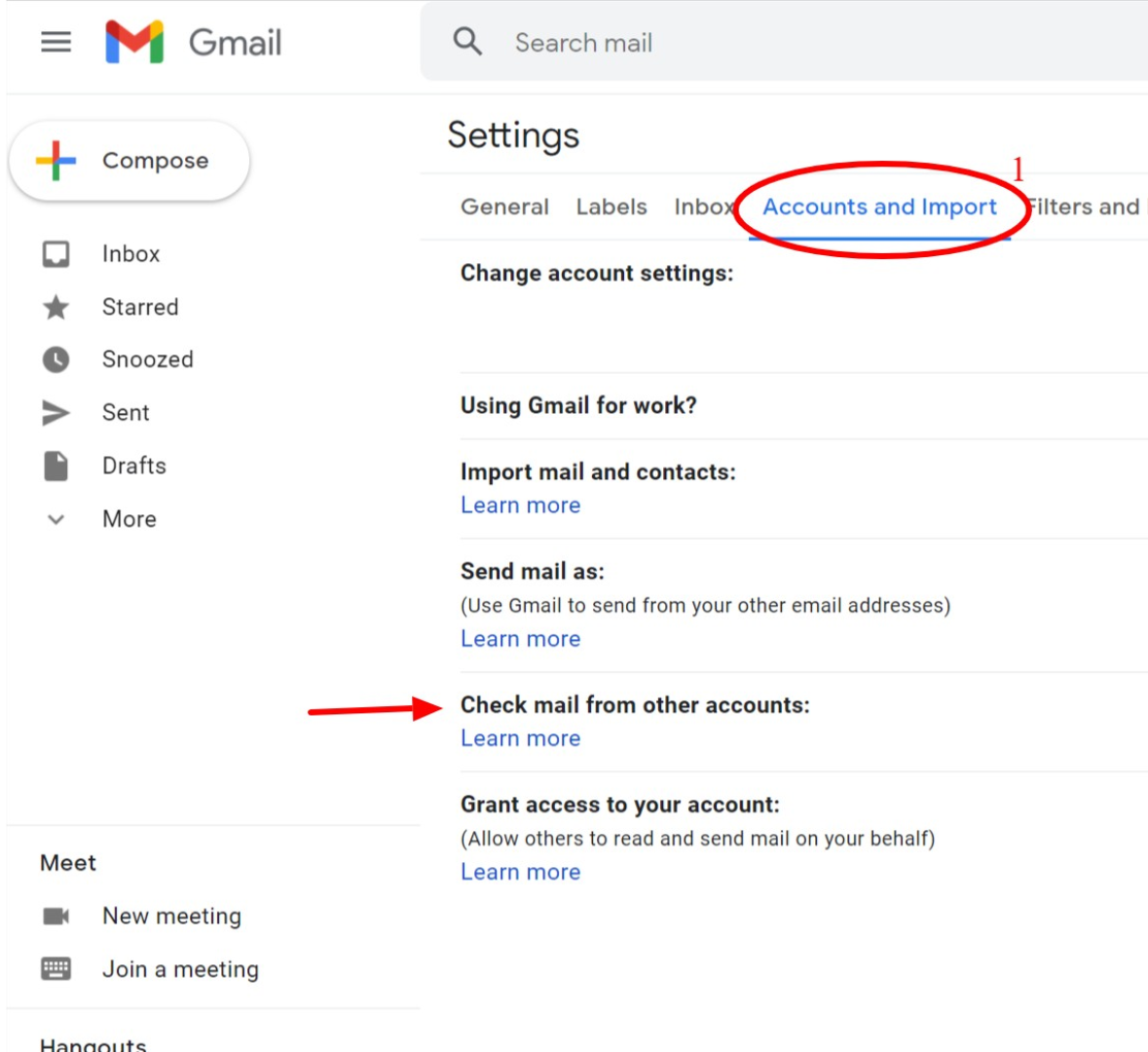Click the search magnifier icon

pyautogui.click(x=467, y=42)
